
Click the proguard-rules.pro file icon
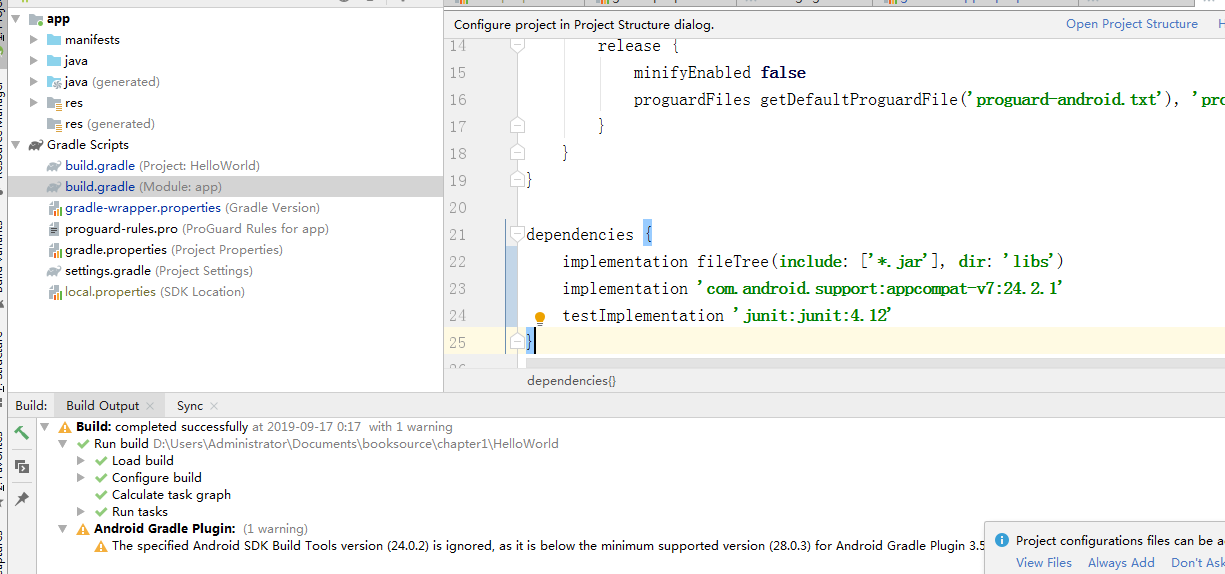click(55, 229)
